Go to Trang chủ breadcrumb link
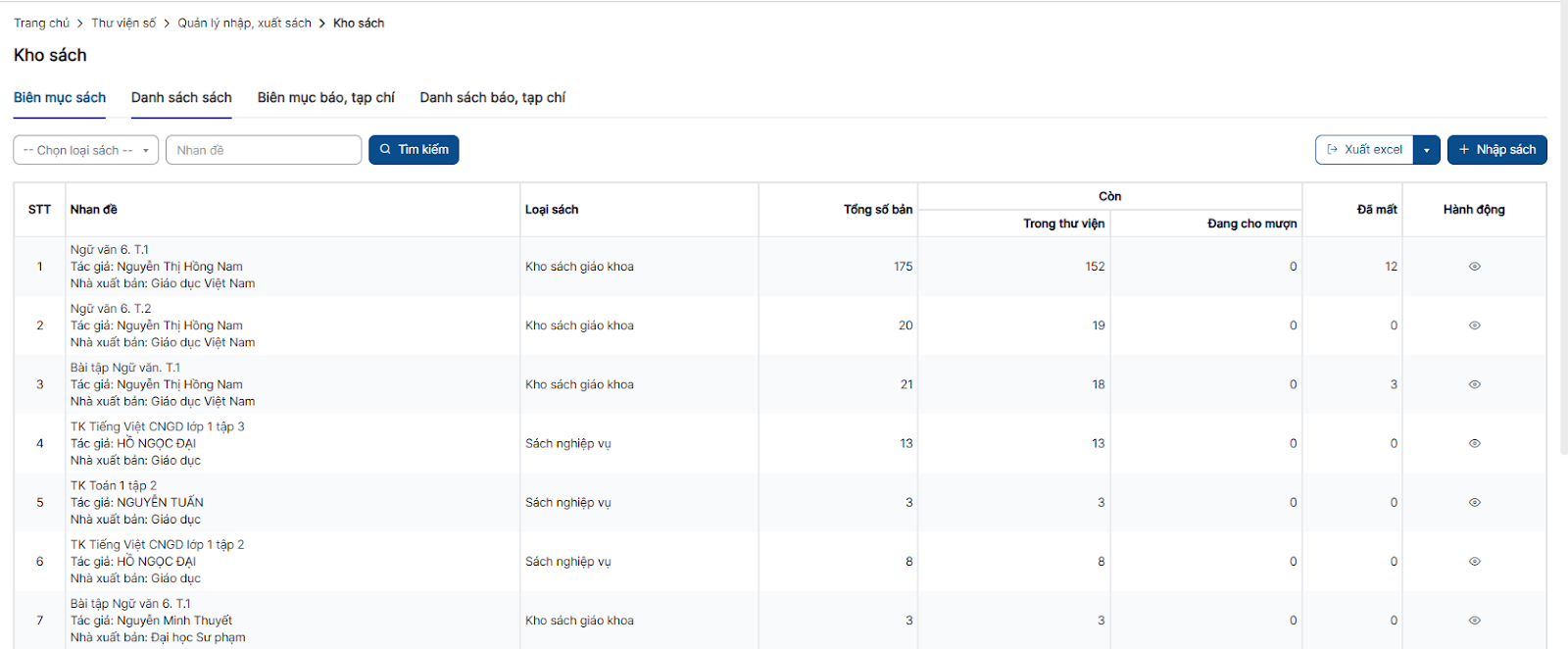 [x=41, y=23]
